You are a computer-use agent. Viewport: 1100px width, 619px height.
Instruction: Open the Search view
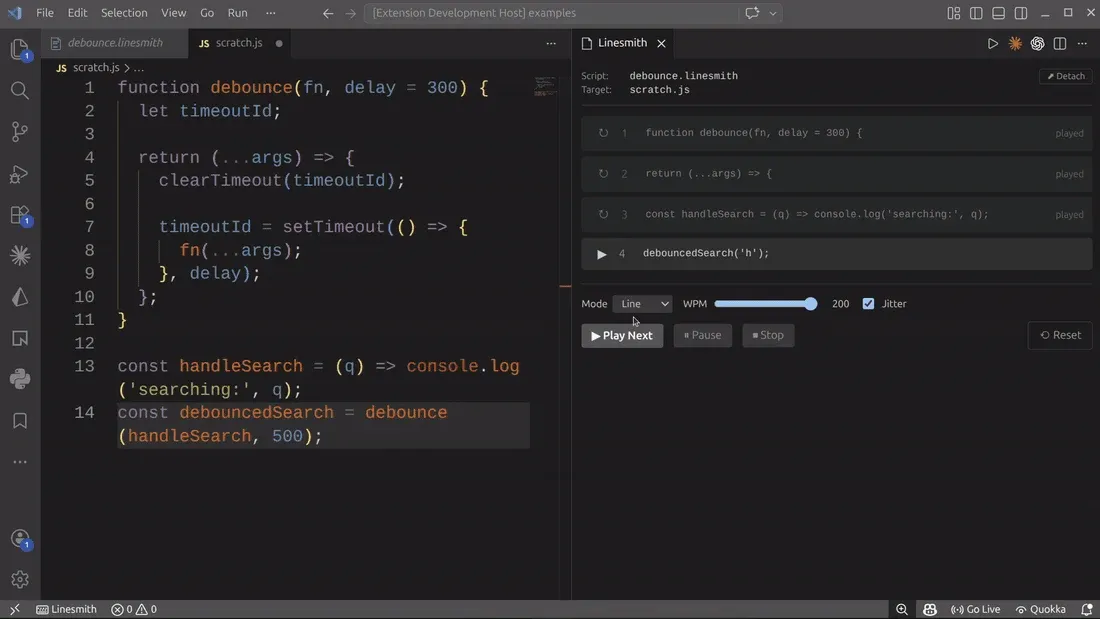coord(20,91)
